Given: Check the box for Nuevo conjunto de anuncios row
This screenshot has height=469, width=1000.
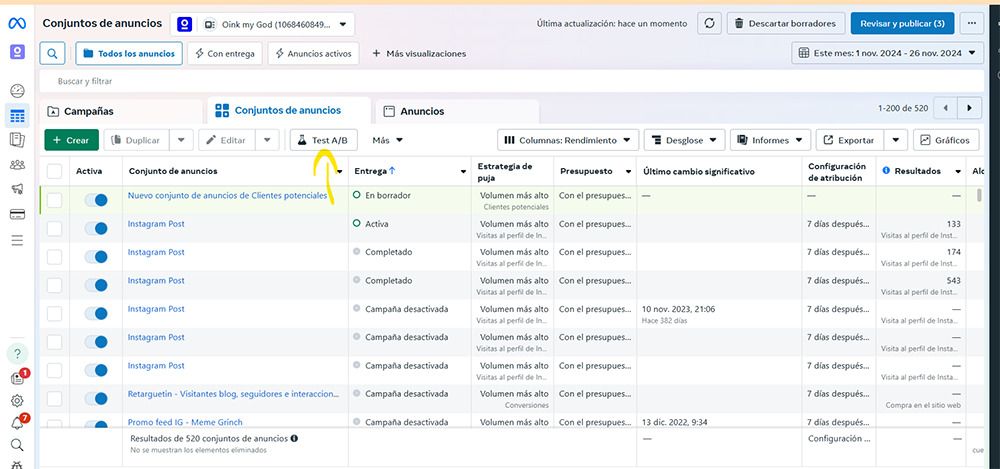Looking at the screenshot, I should [x=54, y=200].
